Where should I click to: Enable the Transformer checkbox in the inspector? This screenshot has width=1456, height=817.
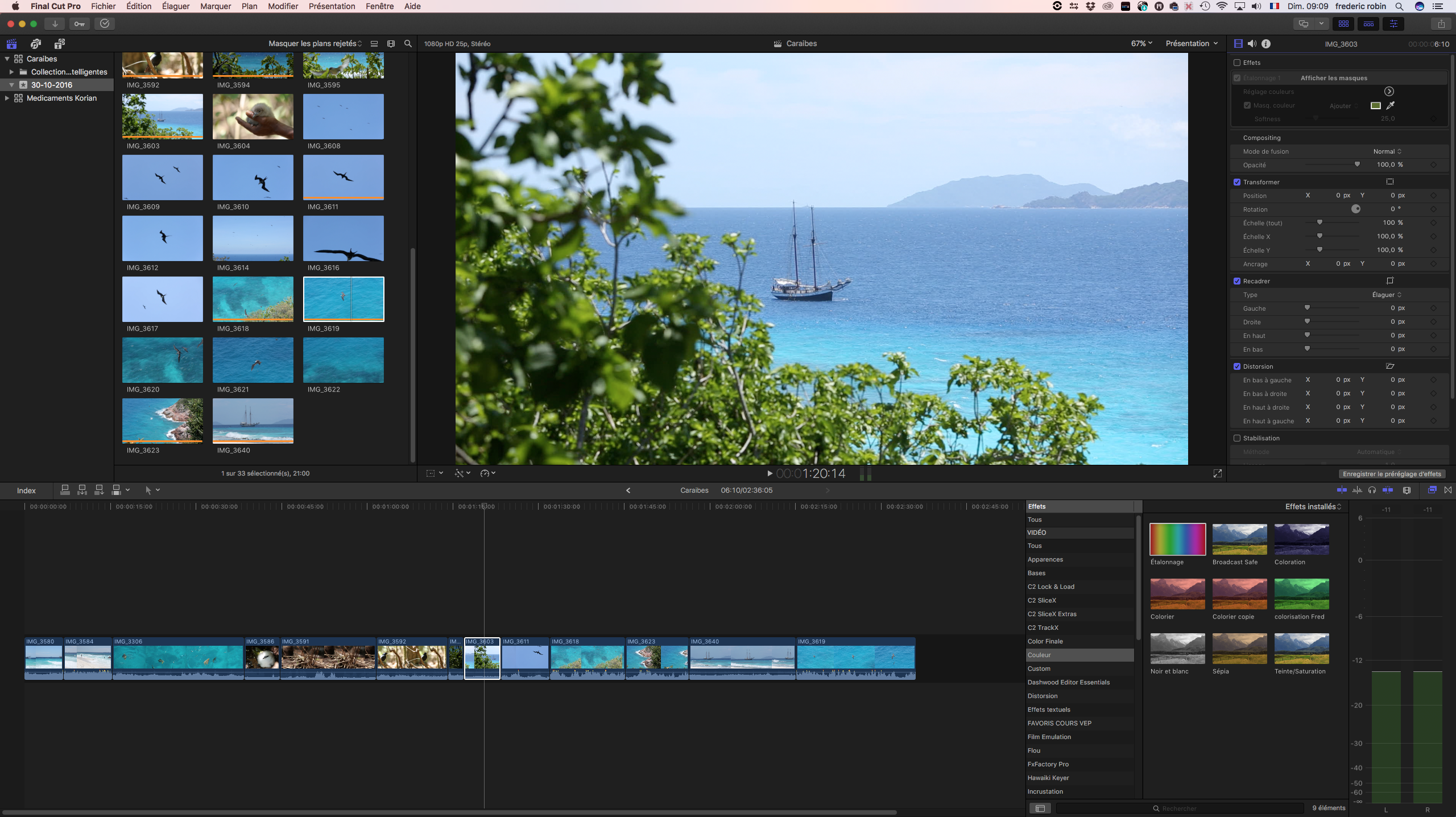coord(1238,182)
